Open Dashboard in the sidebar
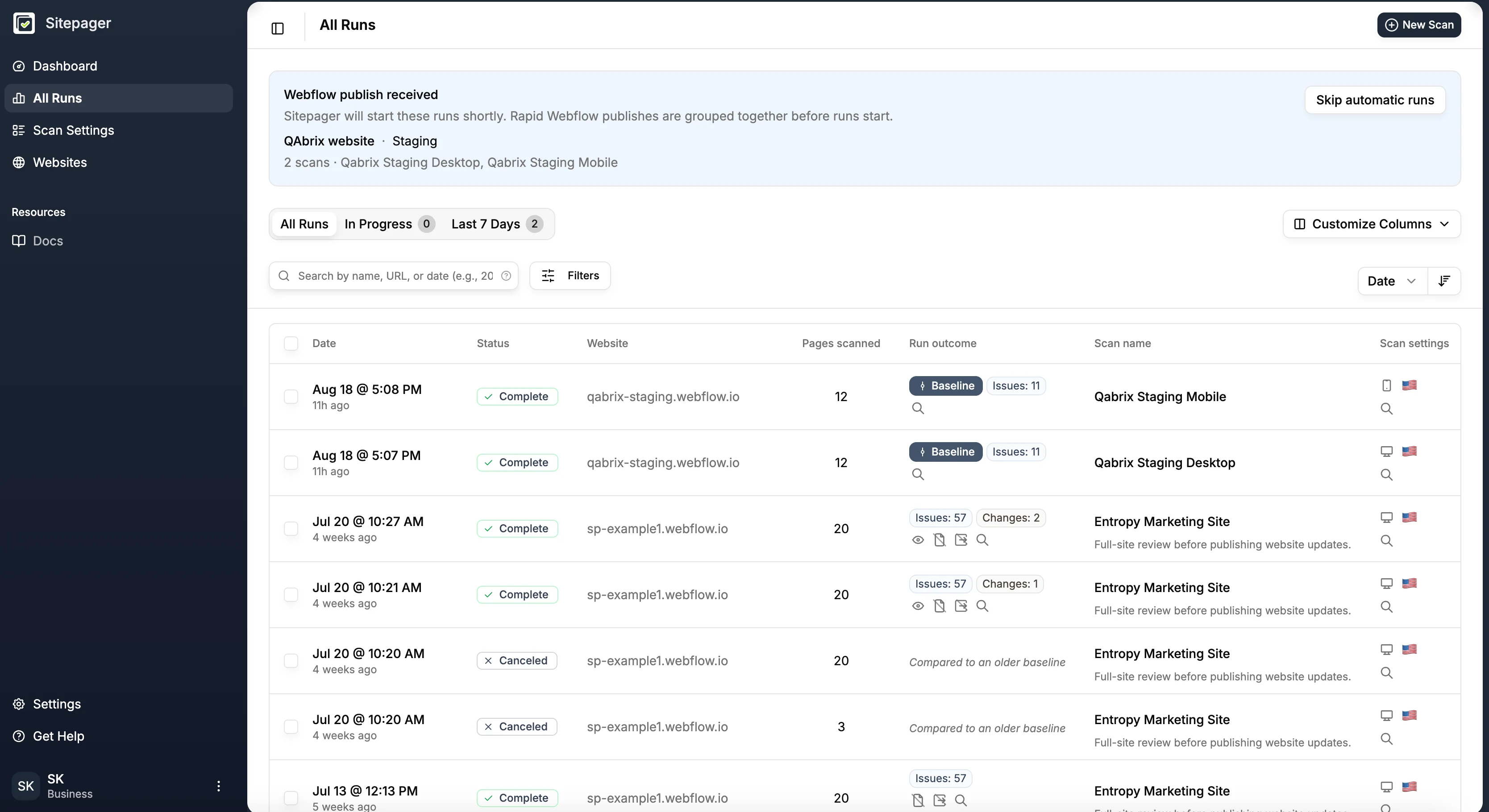Viewport: 1489px width, 812px height. [x=118, y=66]
